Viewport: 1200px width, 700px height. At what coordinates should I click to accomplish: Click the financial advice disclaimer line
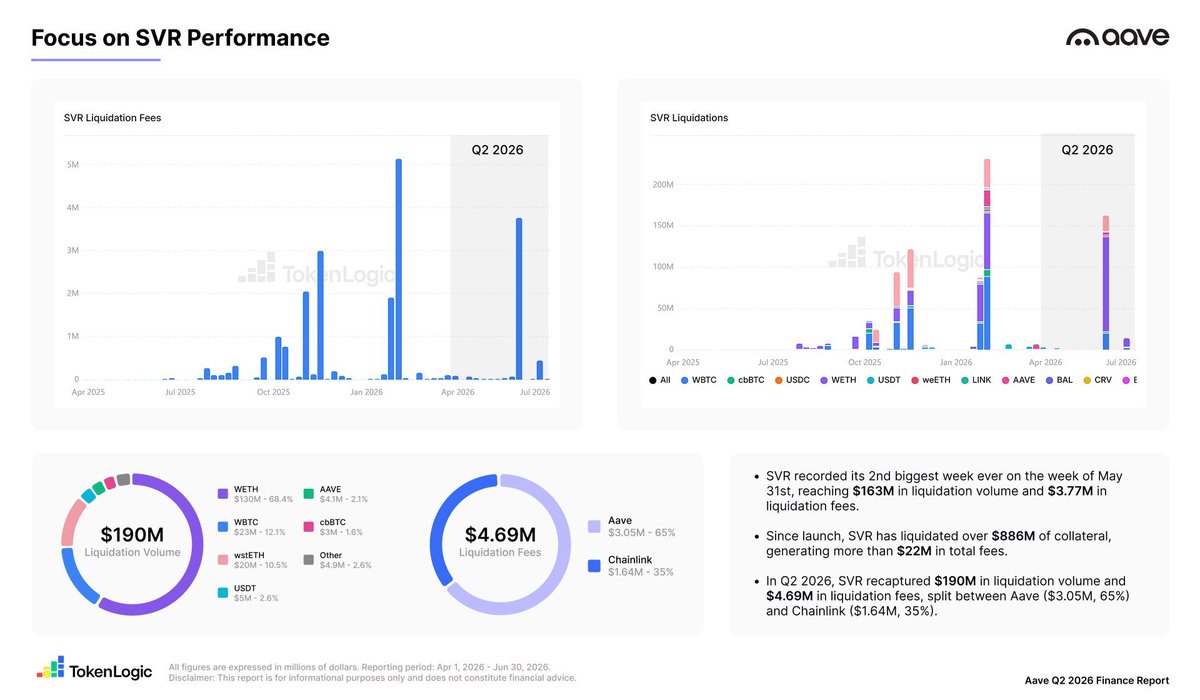click(373, 678)
